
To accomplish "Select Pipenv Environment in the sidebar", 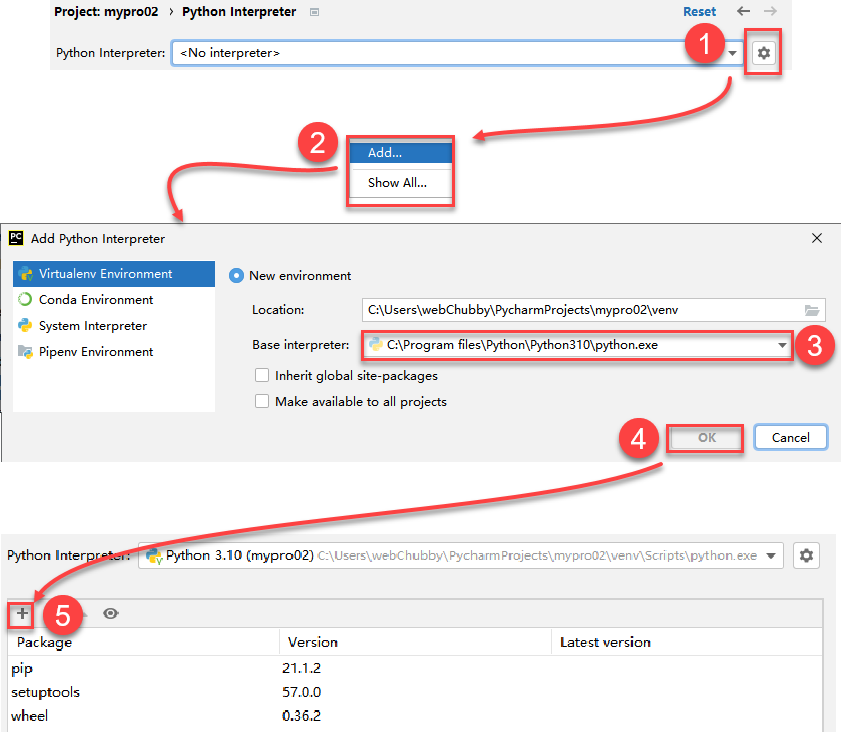I will [114, 352].
